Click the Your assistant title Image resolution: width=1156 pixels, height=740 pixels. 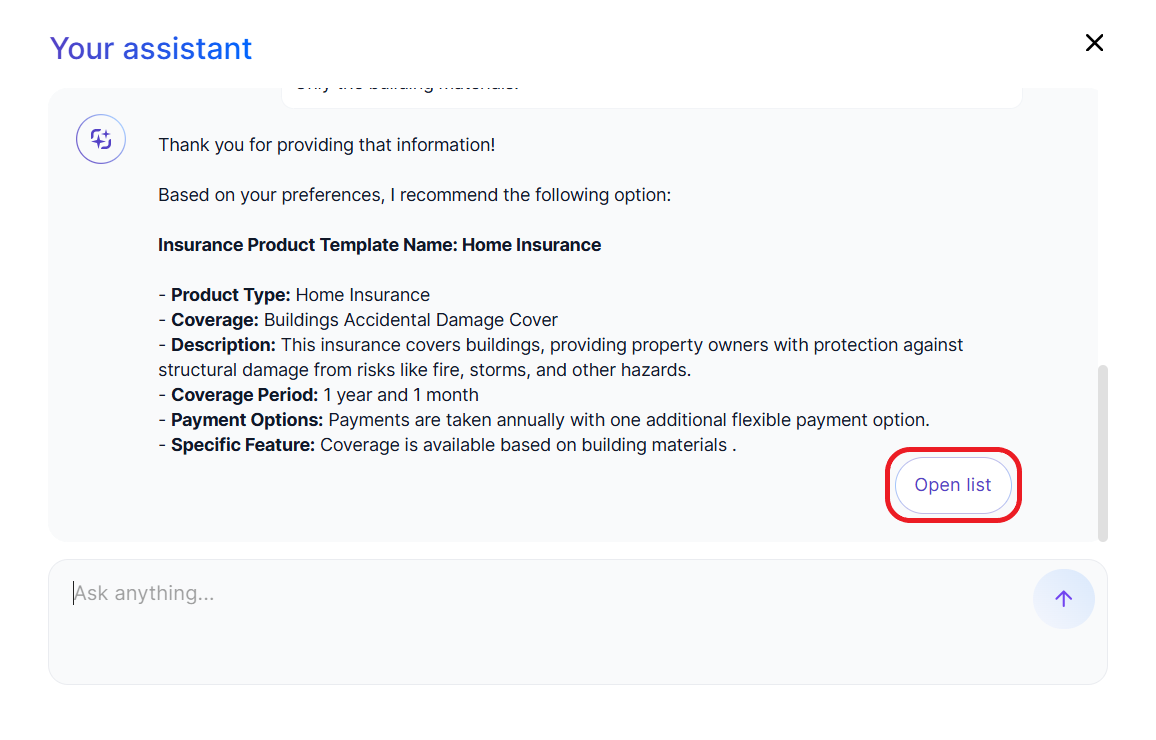pyautogui.click(x=151, y=48)
